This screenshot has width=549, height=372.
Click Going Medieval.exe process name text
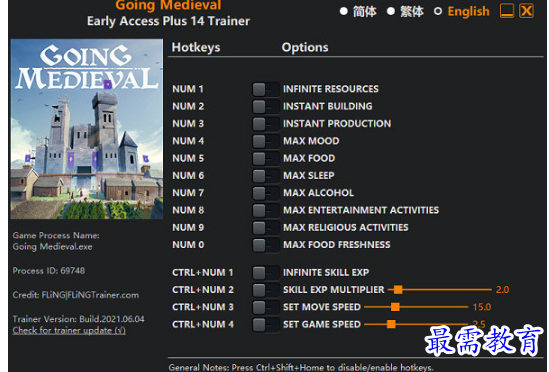click(x=53, y=247)
